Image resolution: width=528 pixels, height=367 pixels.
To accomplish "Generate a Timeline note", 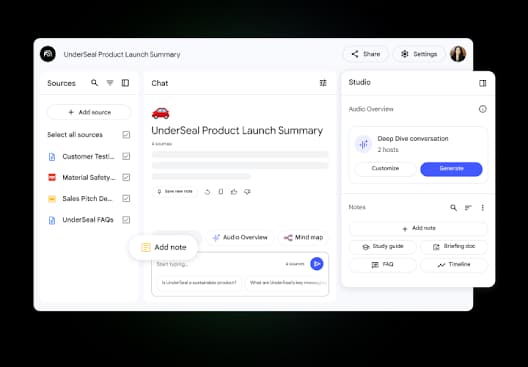I will click(454, 265).
